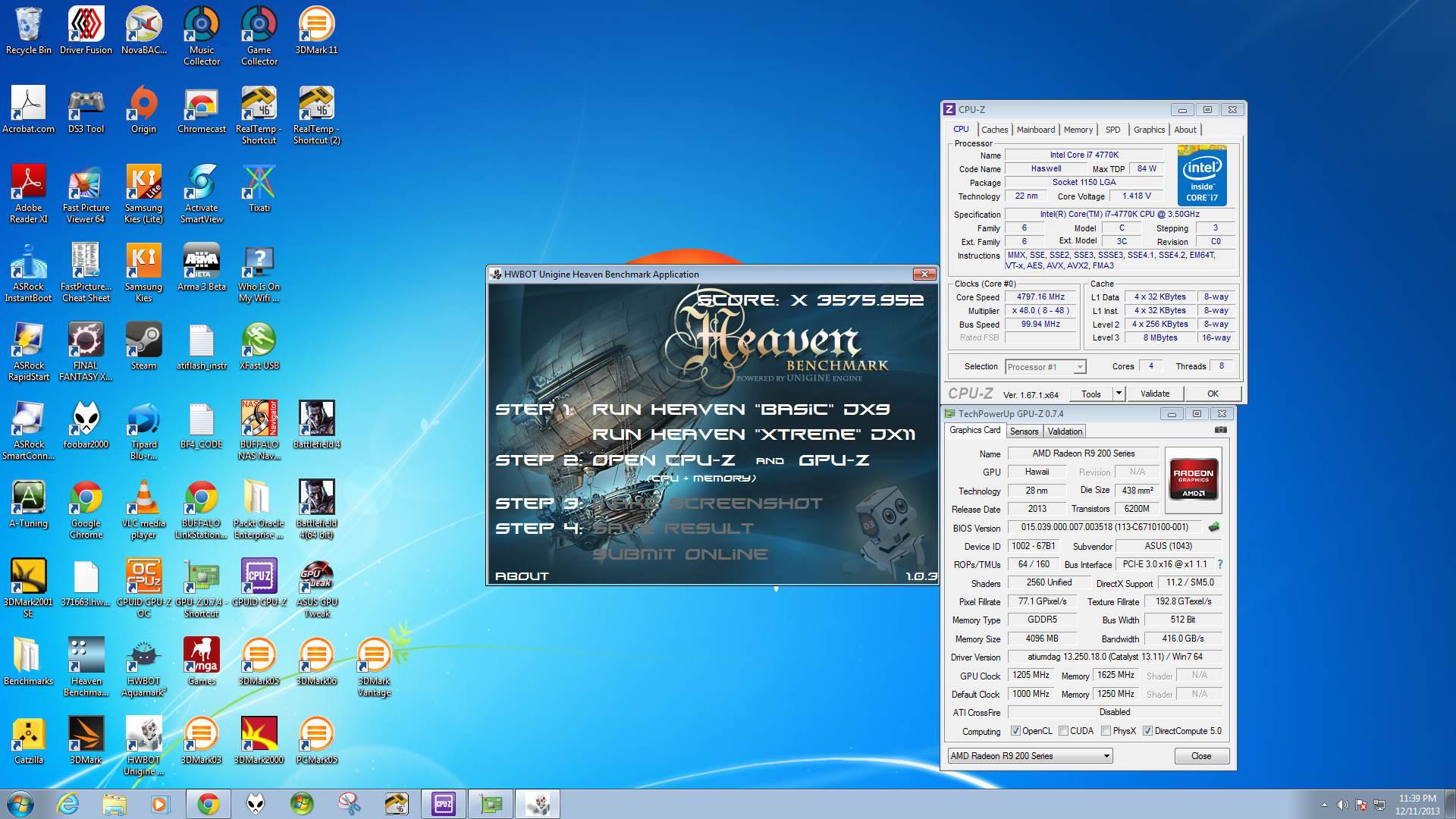The image size is (1456, 819).
Task: Click GPU-Z screenshot camera icon
Action: (x=1220, y=430)
